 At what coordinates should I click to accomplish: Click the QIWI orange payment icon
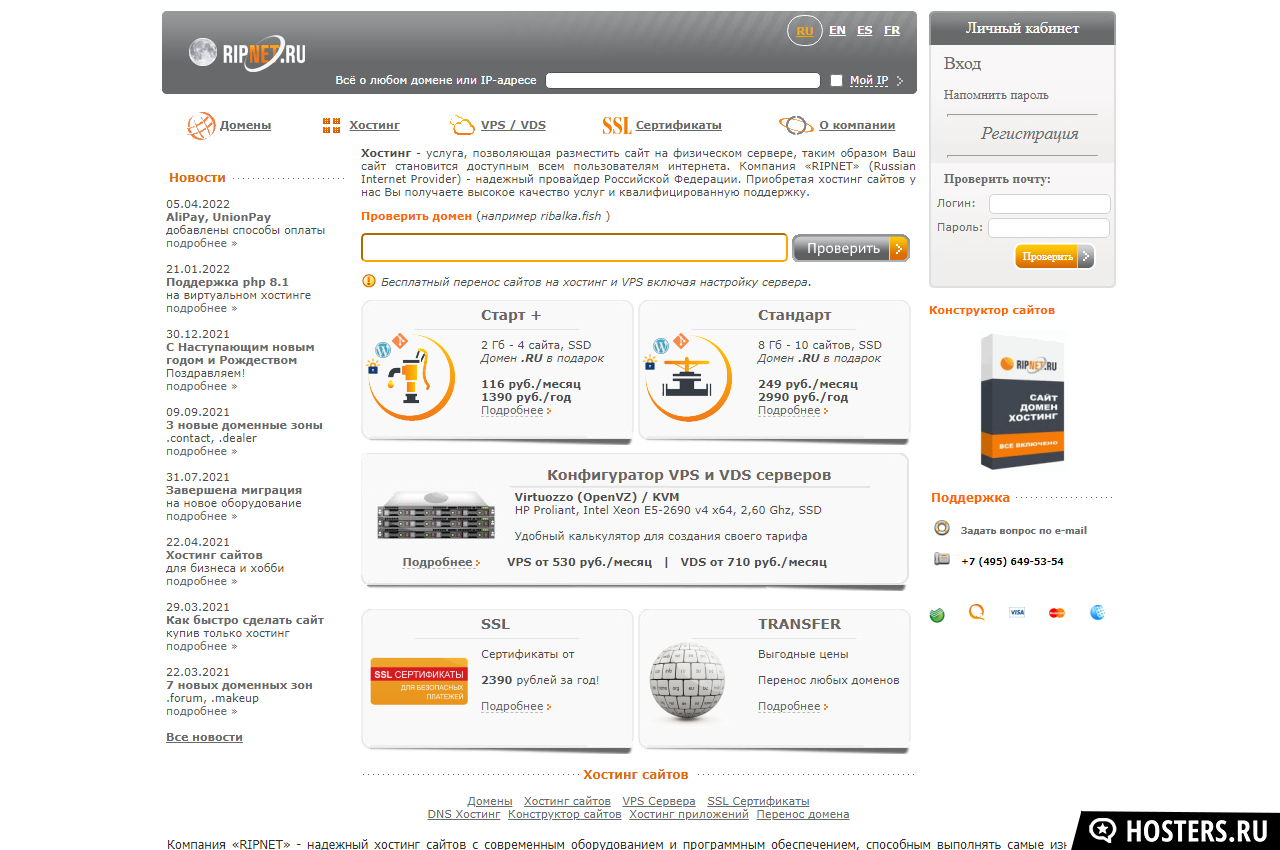977,613
